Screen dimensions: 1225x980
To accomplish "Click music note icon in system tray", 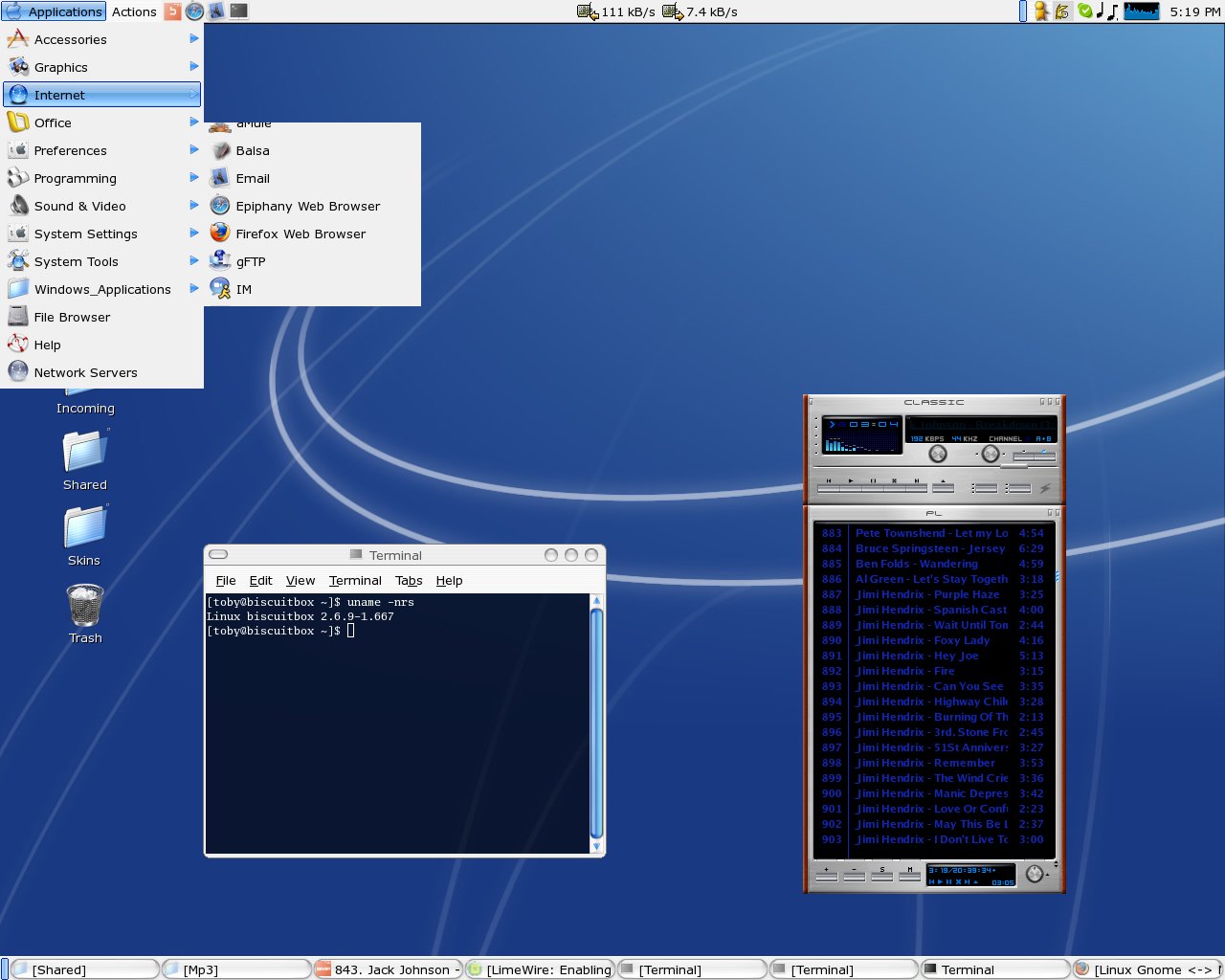I will [x=1105, y=11].
